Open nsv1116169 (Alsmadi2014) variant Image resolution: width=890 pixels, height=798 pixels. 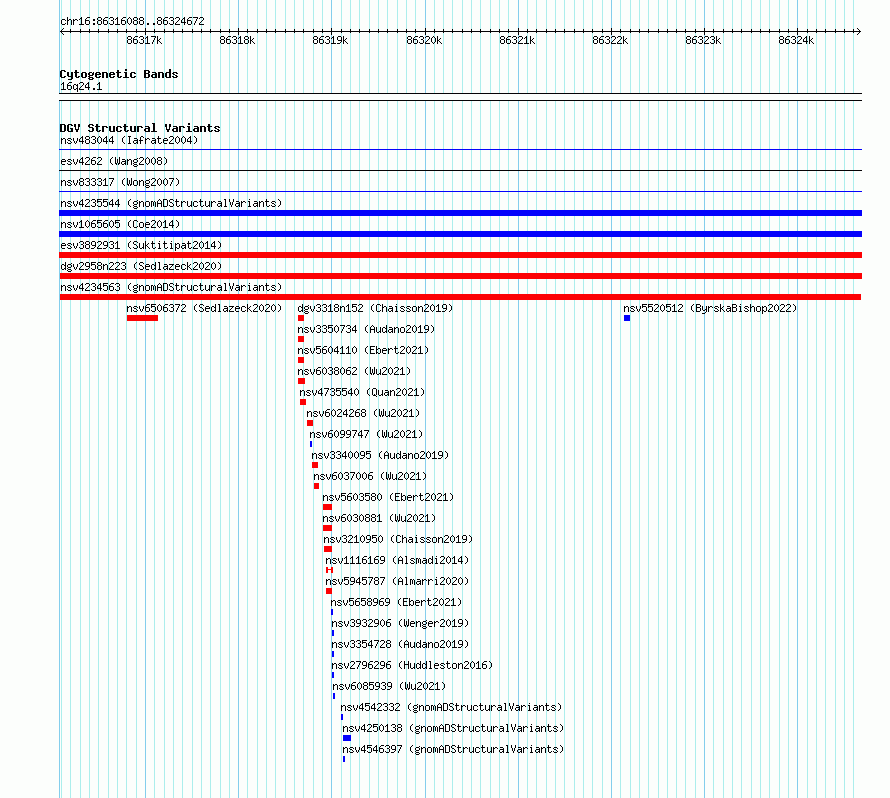[x=397, y=560]
